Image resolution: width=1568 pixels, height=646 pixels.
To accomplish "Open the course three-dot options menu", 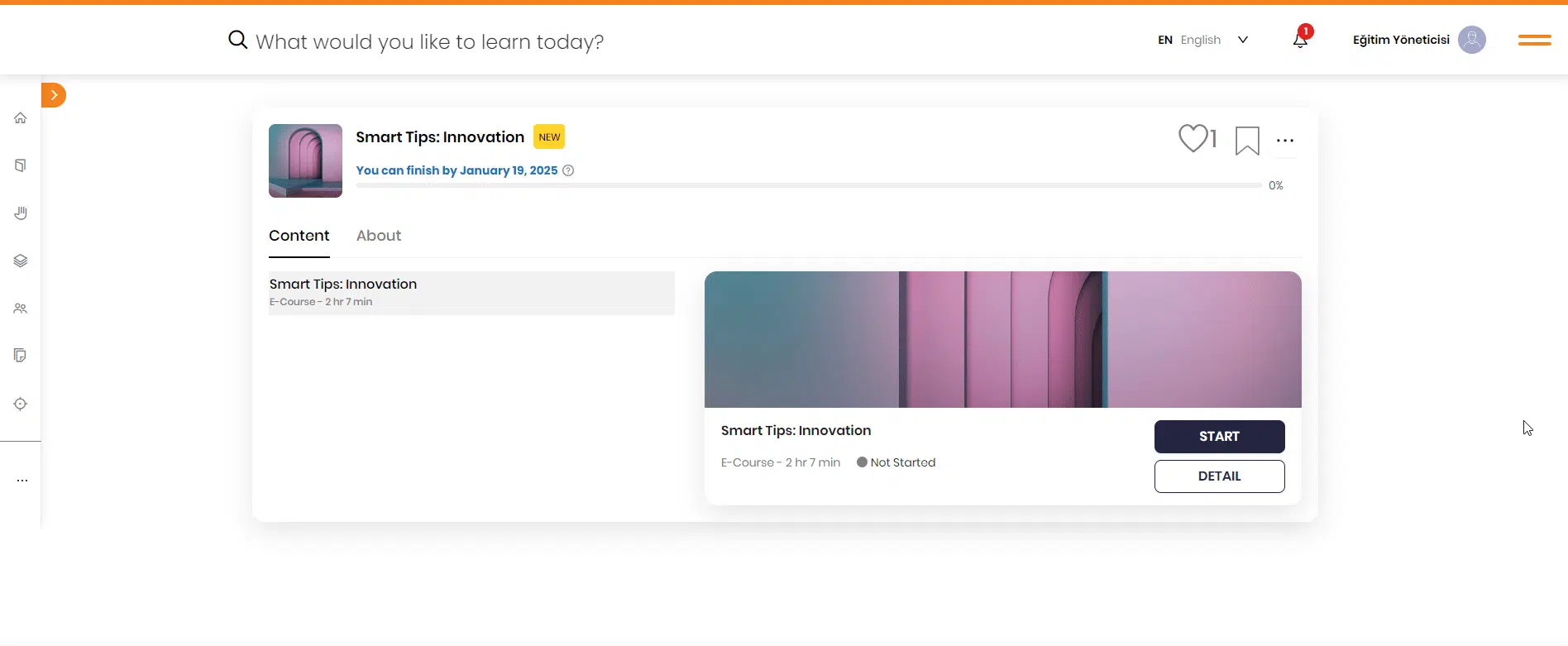I will (1285, 141).
